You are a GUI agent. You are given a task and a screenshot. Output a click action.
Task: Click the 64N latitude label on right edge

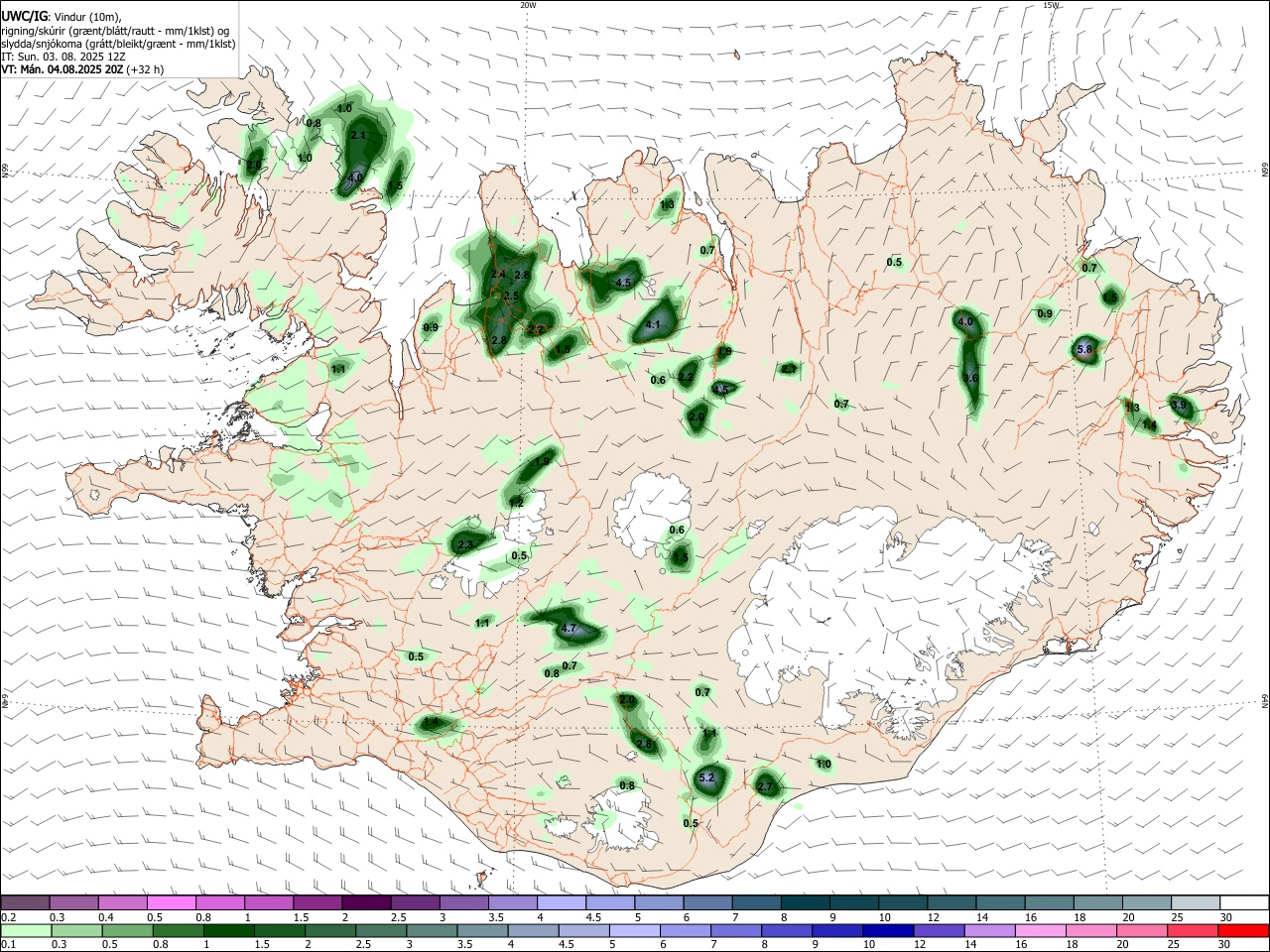pos(1265,701)
